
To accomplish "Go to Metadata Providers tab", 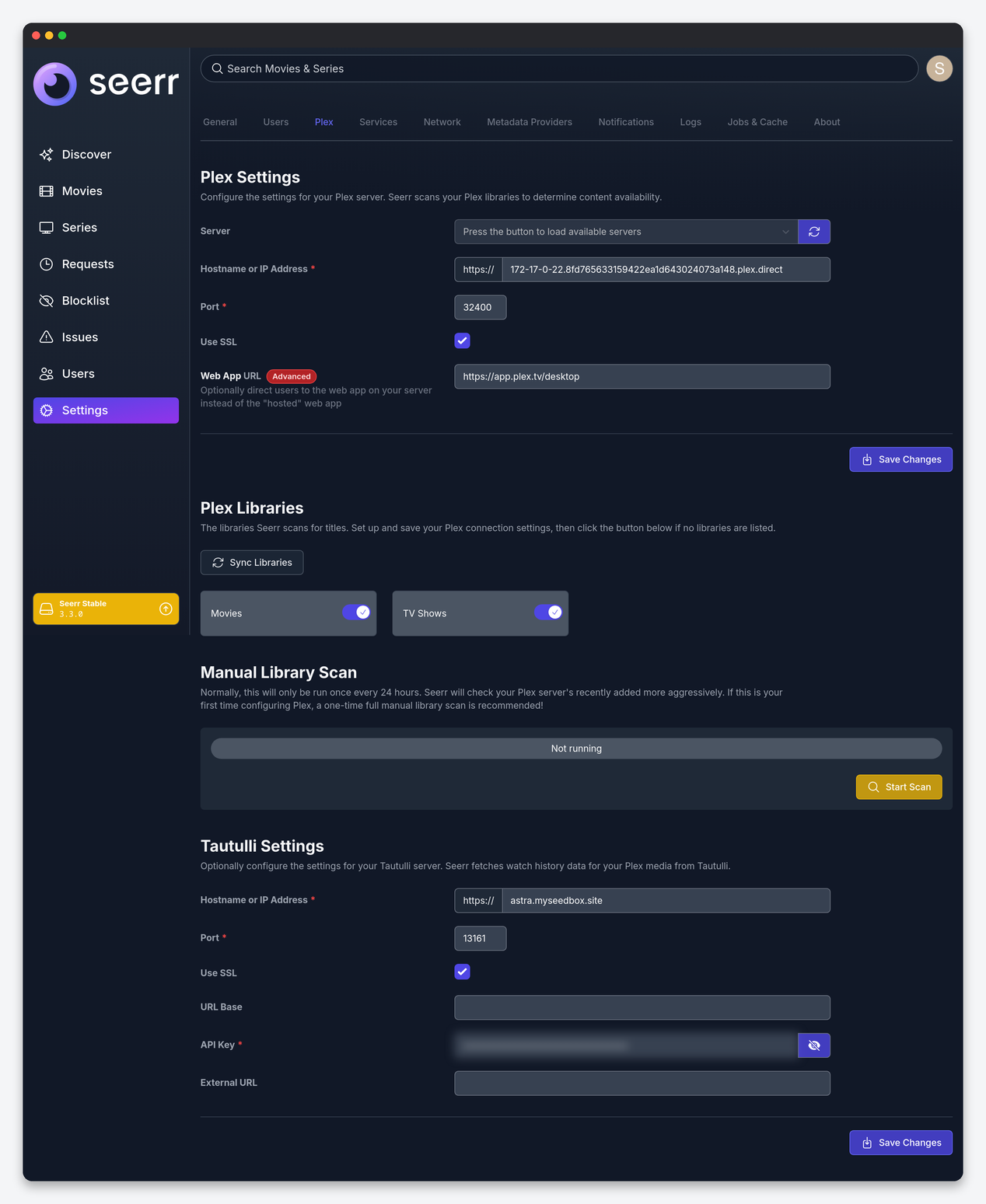I will (x=530, y=122).
